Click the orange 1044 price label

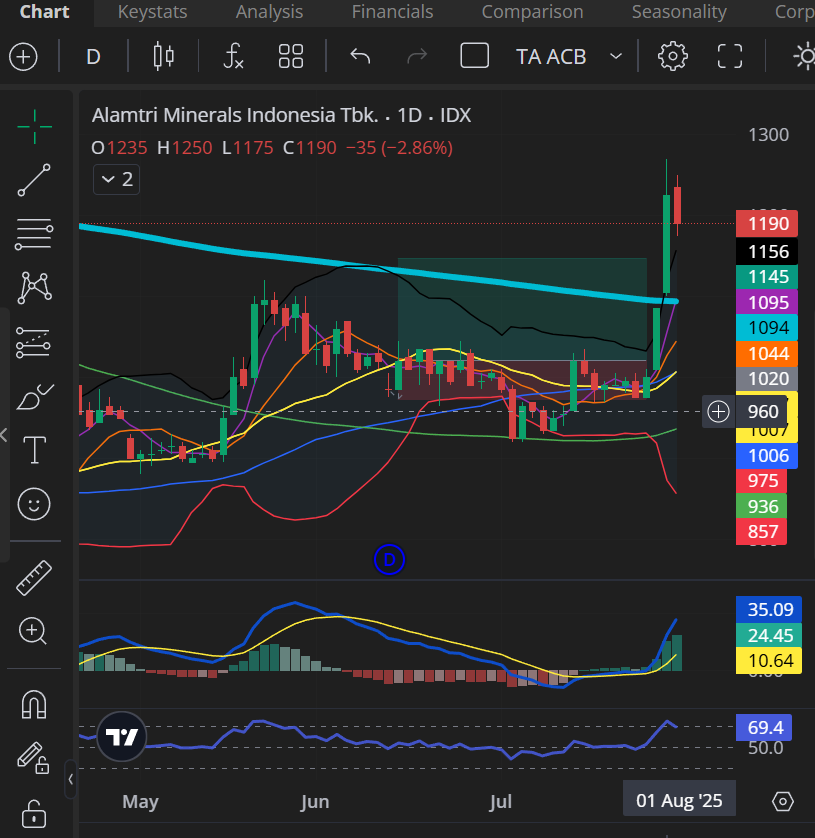click(x=767, y=353)
